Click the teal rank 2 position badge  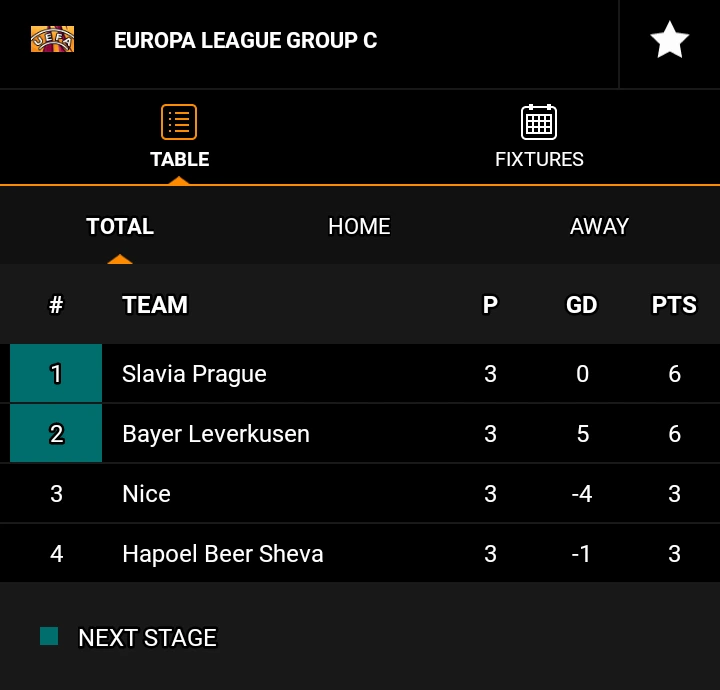[x=56, y=434]
